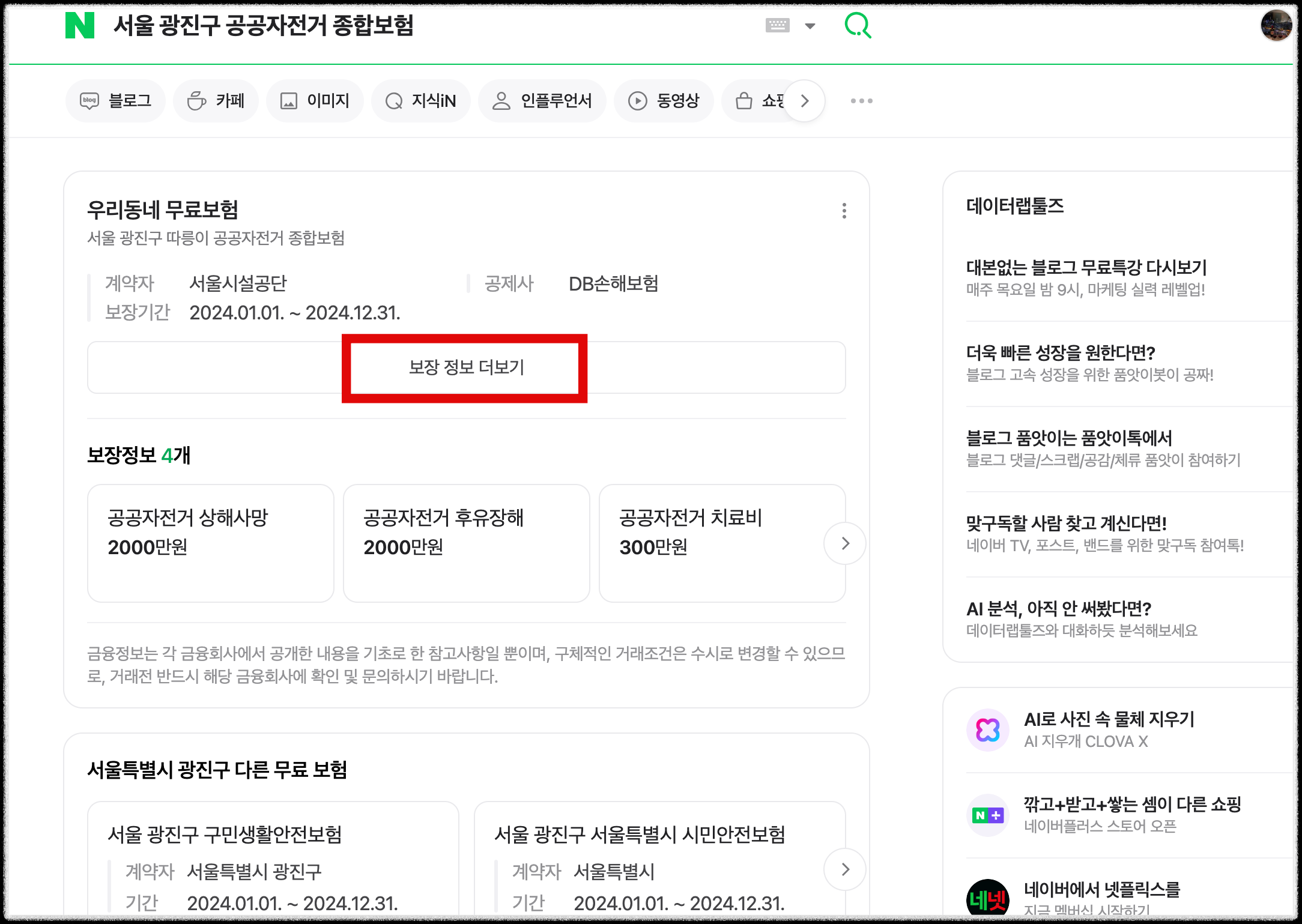This screenshot has height=924, width=1302.
Task: Select the 인플루언서 person icon
Action: pos(502,100)
